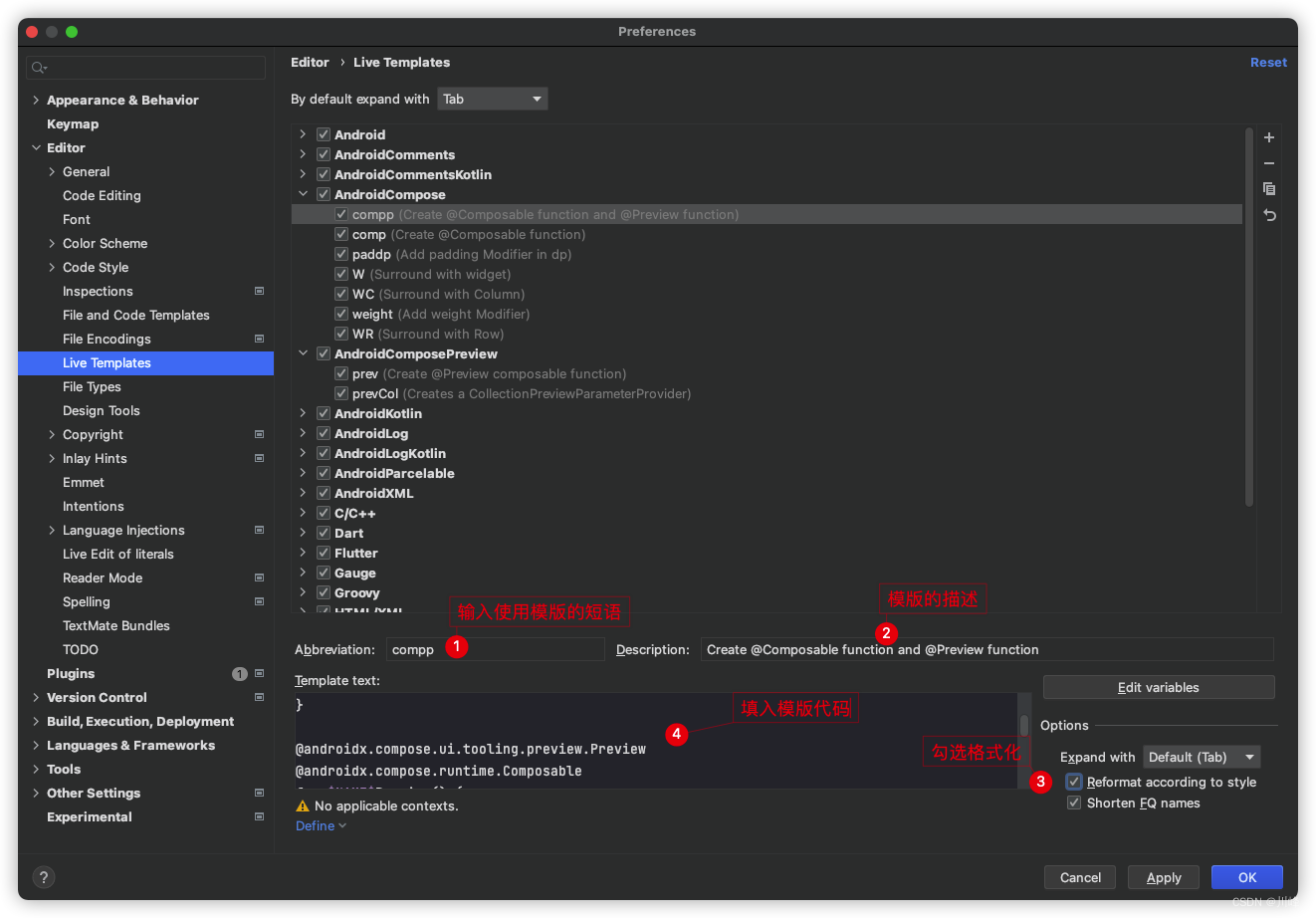Duplicate the selected live template

pos(1269,189)
